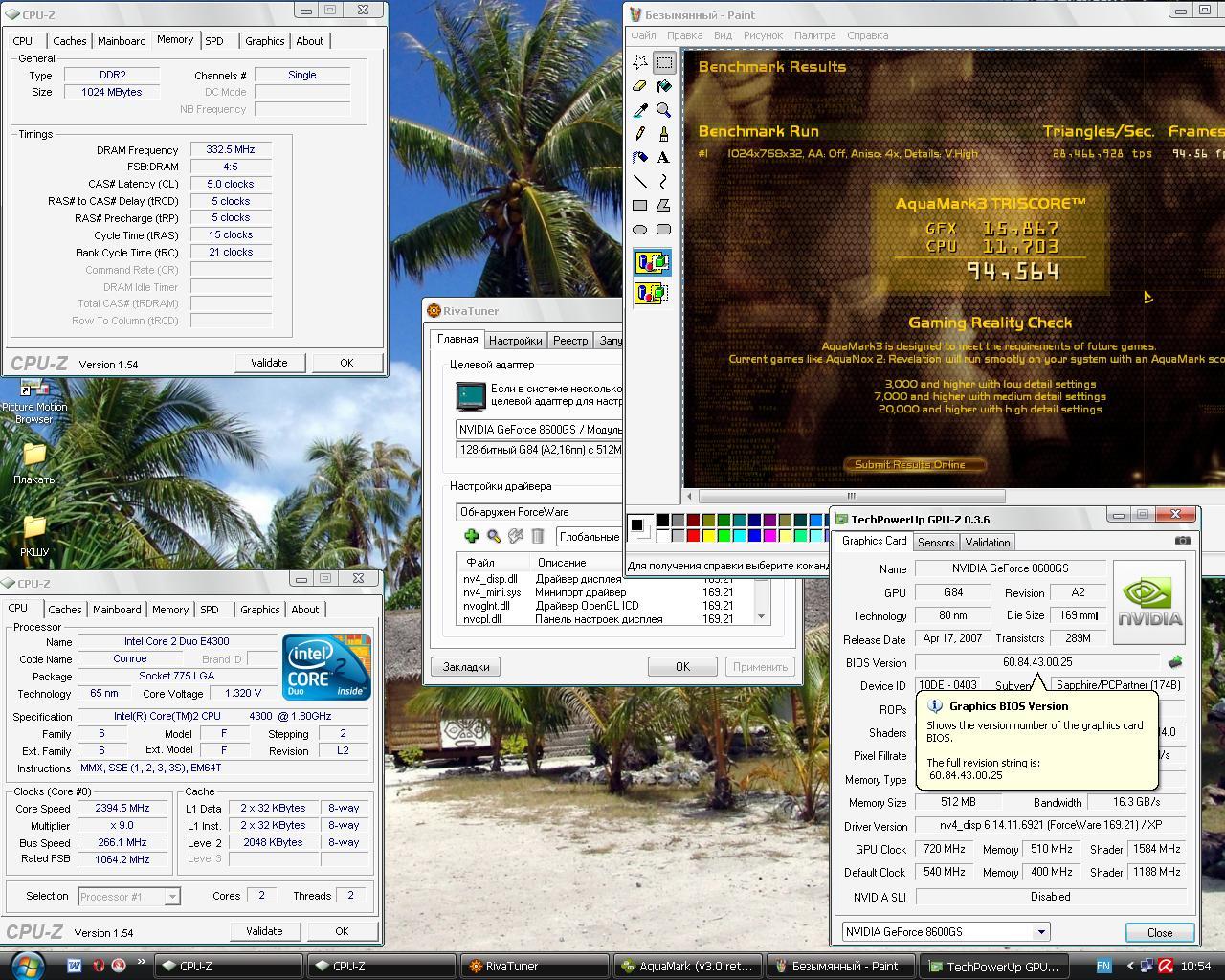This screenshot has height=980, width=1225.
Task: Click Close button in GPU-Z
Action: (1160, 932)
